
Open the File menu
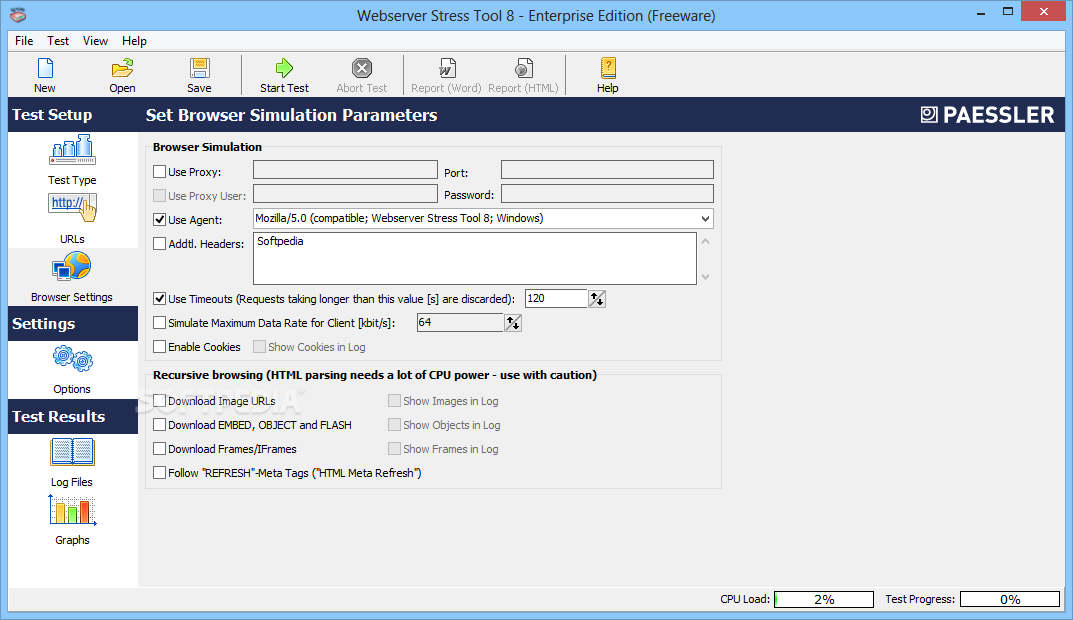click(24, 40)
